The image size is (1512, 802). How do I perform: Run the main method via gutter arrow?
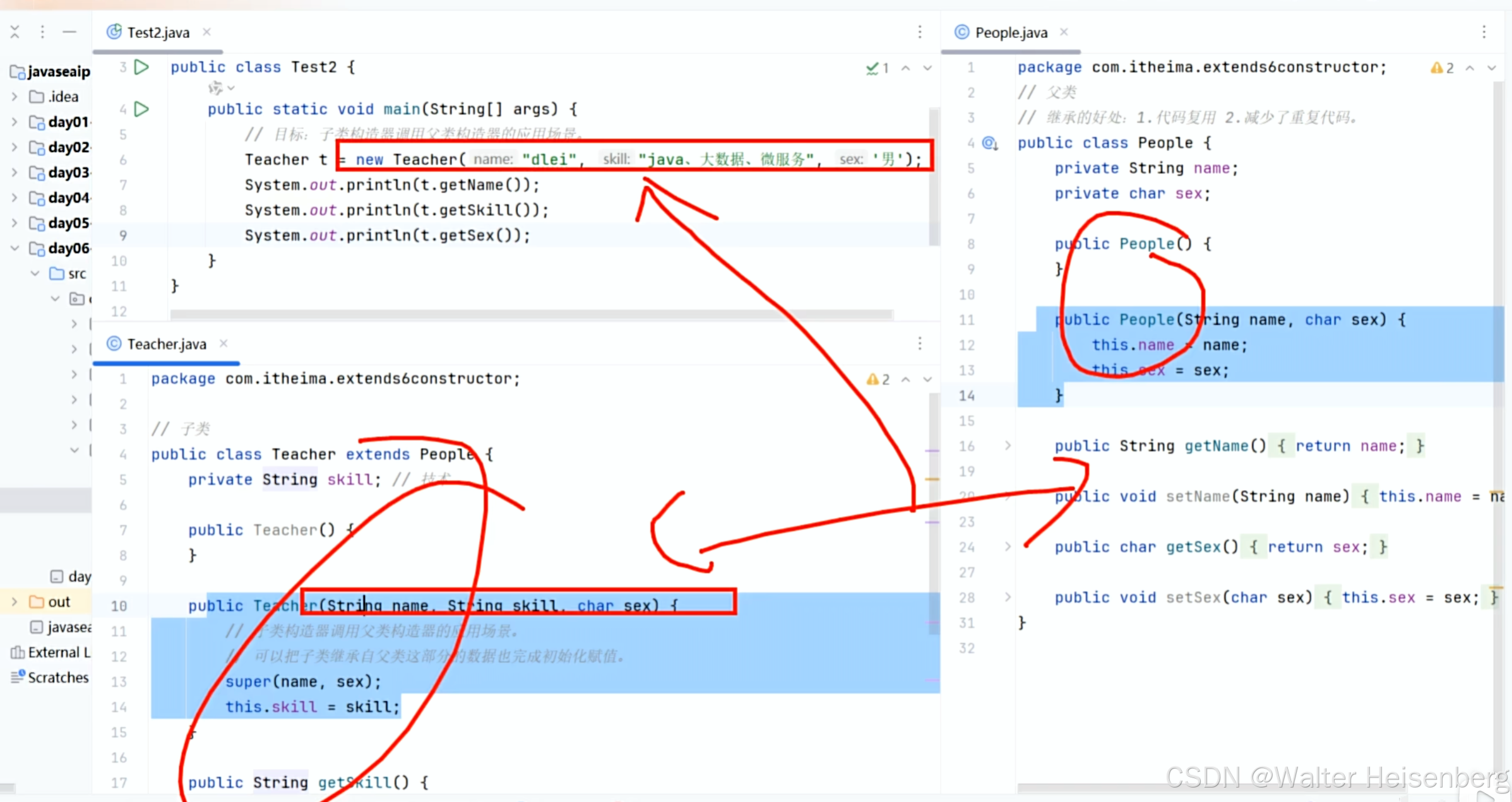pyautogui.click(x=142, y=109)
